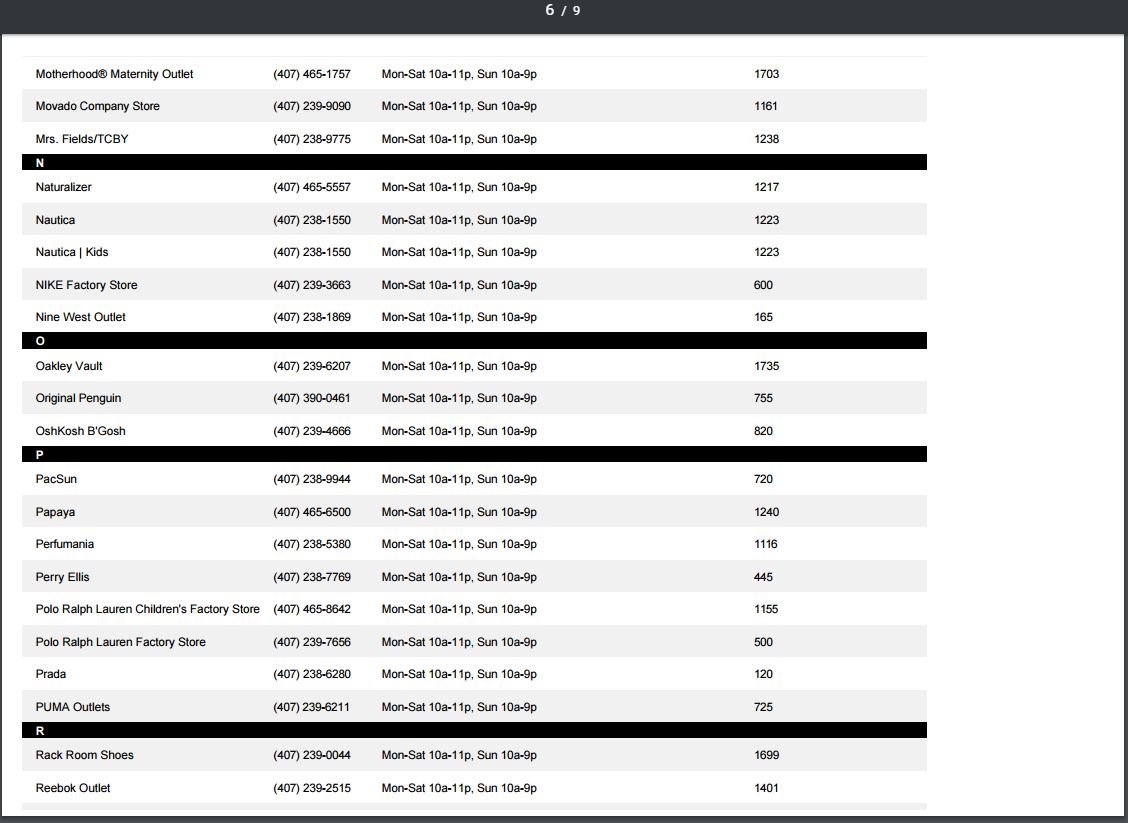This screenshot has width=1128, height=823.
Task: Click the letter R section header
Action: coord(40,731)
